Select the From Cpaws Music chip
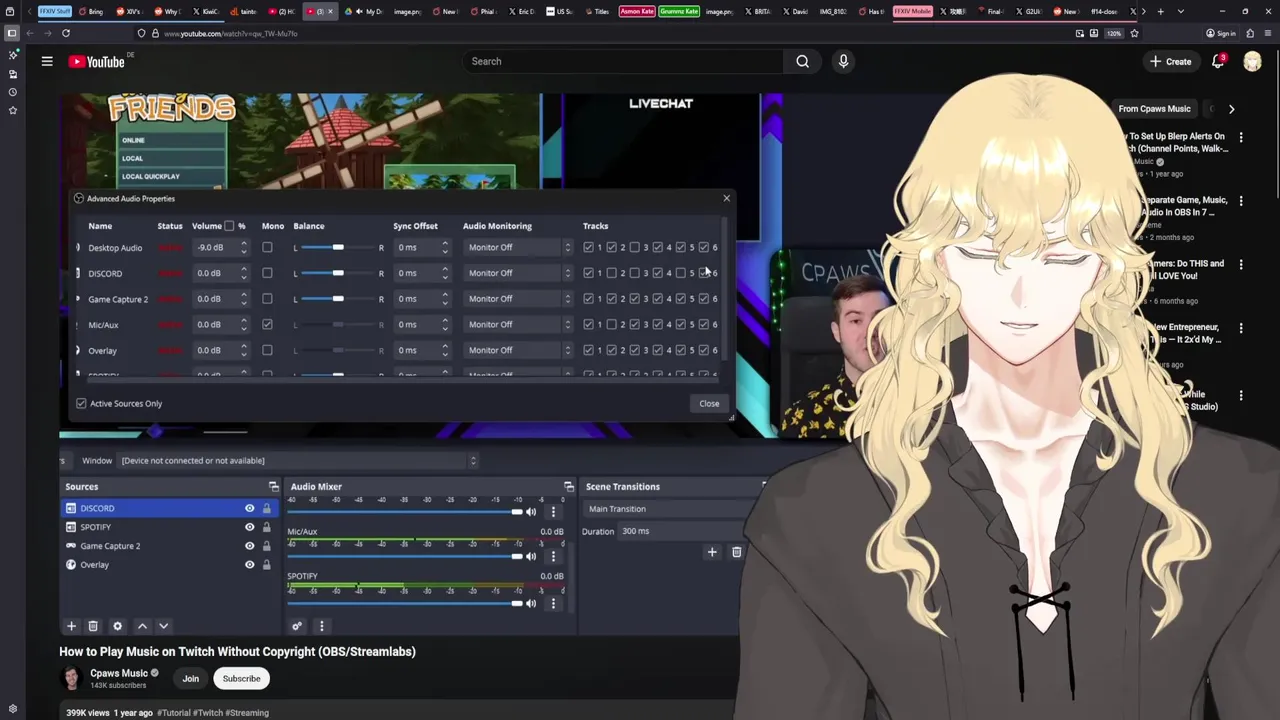 pos(1154,109)
